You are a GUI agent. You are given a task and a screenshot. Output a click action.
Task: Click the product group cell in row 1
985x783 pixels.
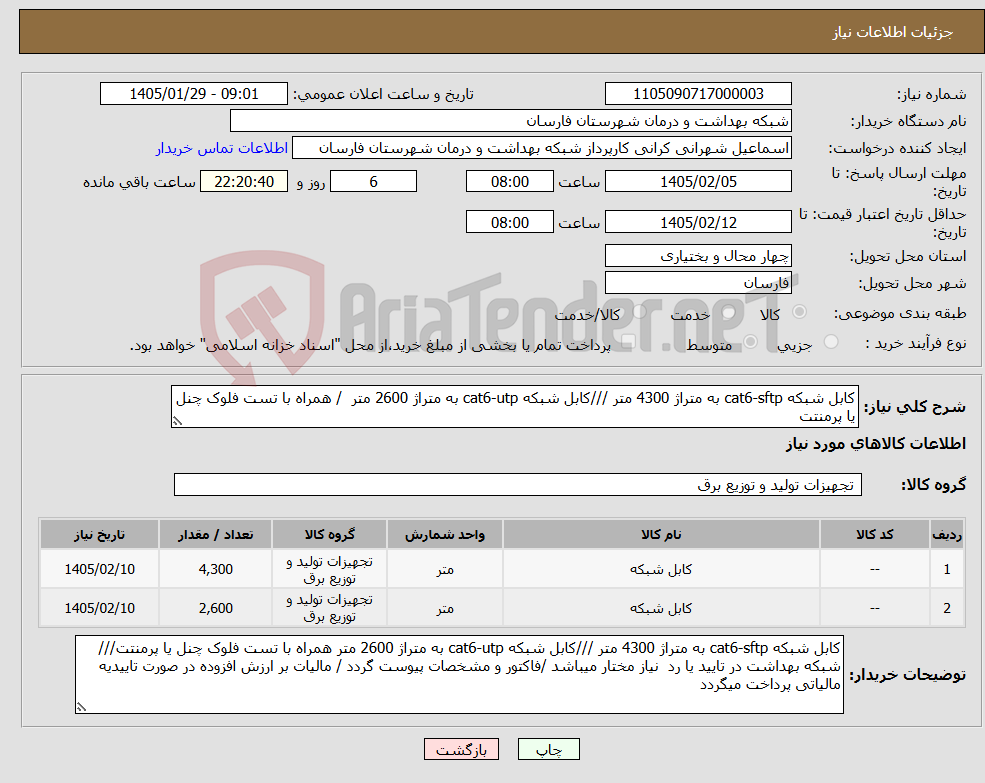click(330, 569)
